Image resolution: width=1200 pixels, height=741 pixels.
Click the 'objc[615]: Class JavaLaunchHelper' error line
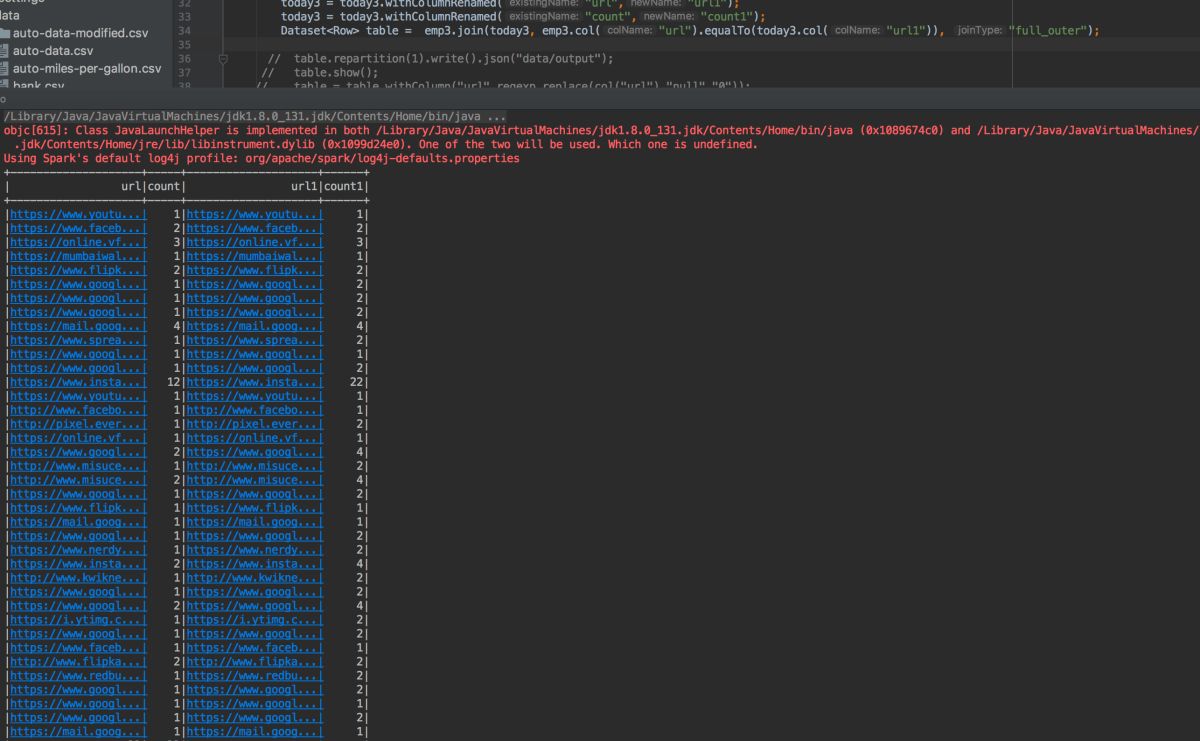tap(600, 131)
